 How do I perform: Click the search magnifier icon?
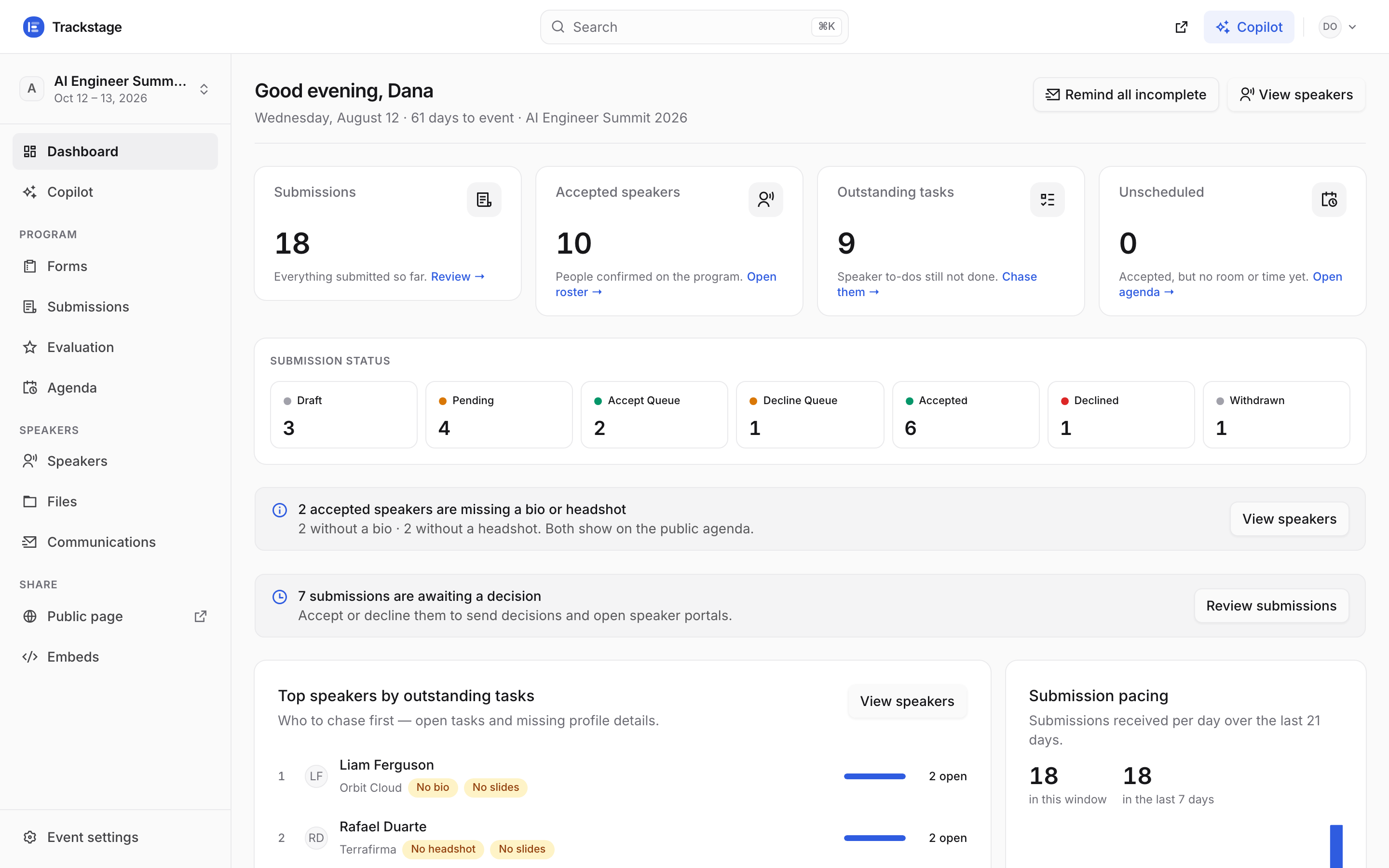point(558,27)
